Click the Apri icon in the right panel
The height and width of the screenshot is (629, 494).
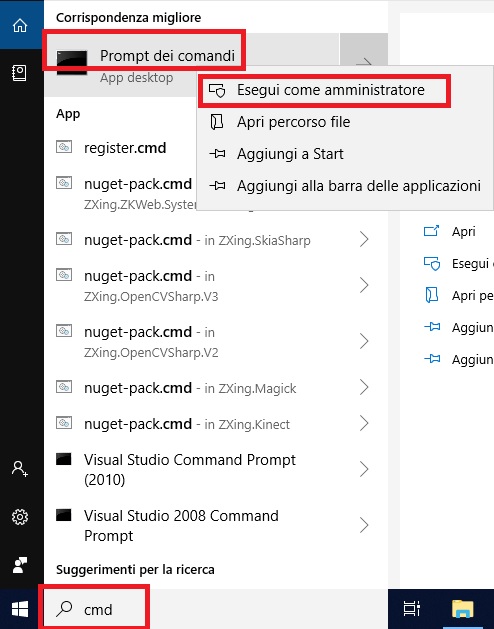point(431,231)
